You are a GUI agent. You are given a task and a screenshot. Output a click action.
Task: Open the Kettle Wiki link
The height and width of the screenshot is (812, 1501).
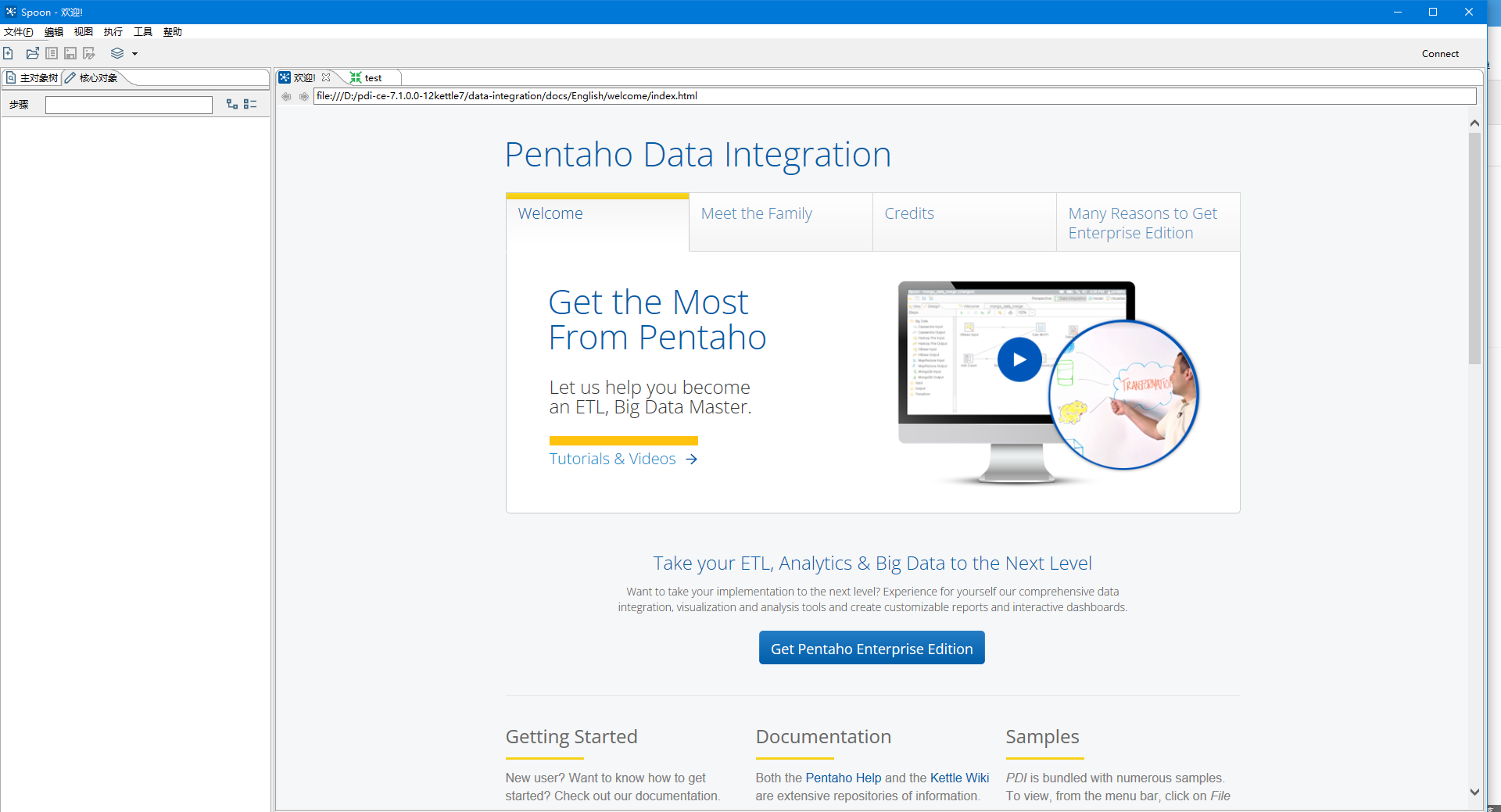[959, 778]
